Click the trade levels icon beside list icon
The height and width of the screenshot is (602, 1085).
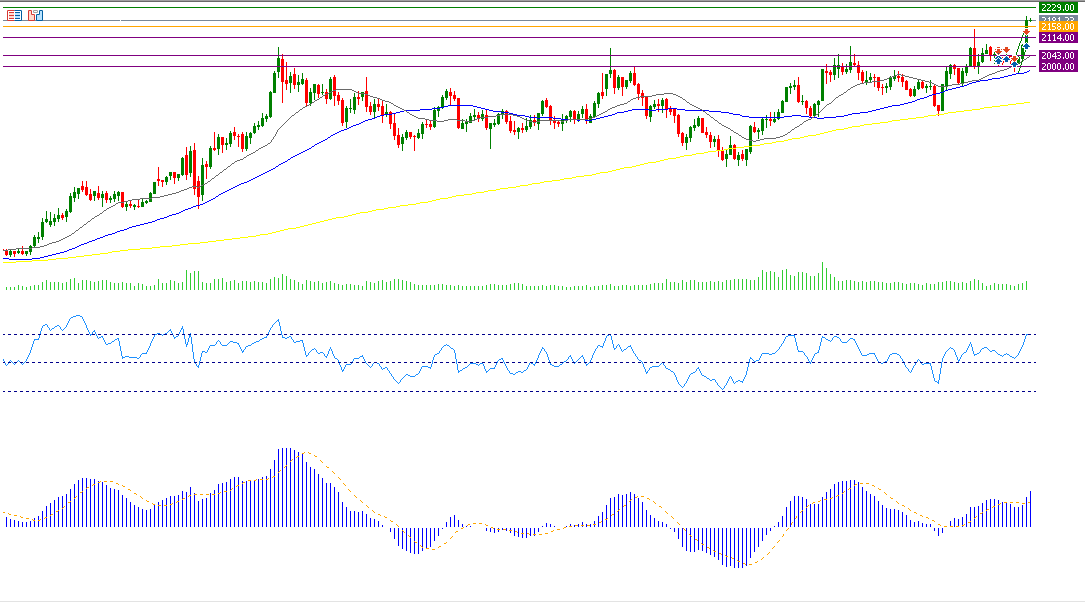(x=36, y=15)
